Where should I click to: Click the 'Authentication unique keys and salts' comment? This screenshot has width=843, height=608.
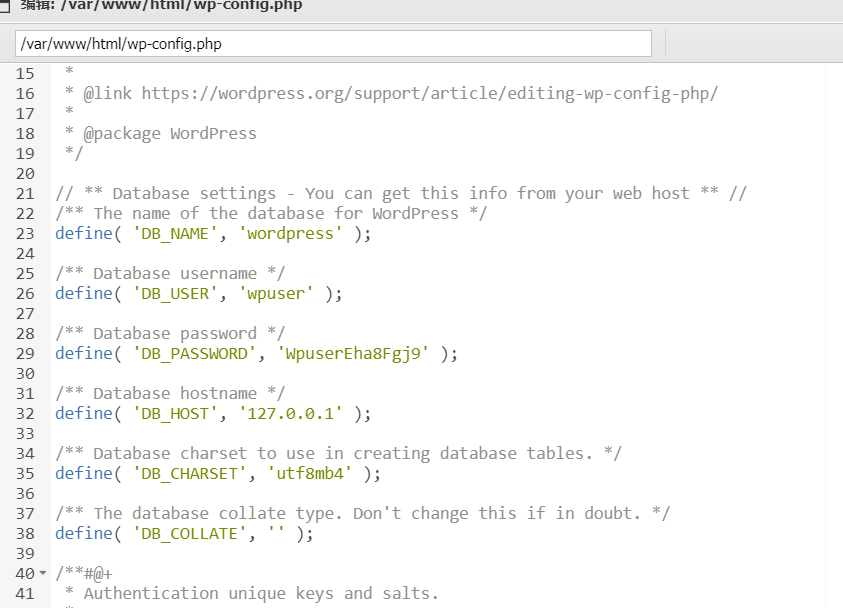click(260, 593)
